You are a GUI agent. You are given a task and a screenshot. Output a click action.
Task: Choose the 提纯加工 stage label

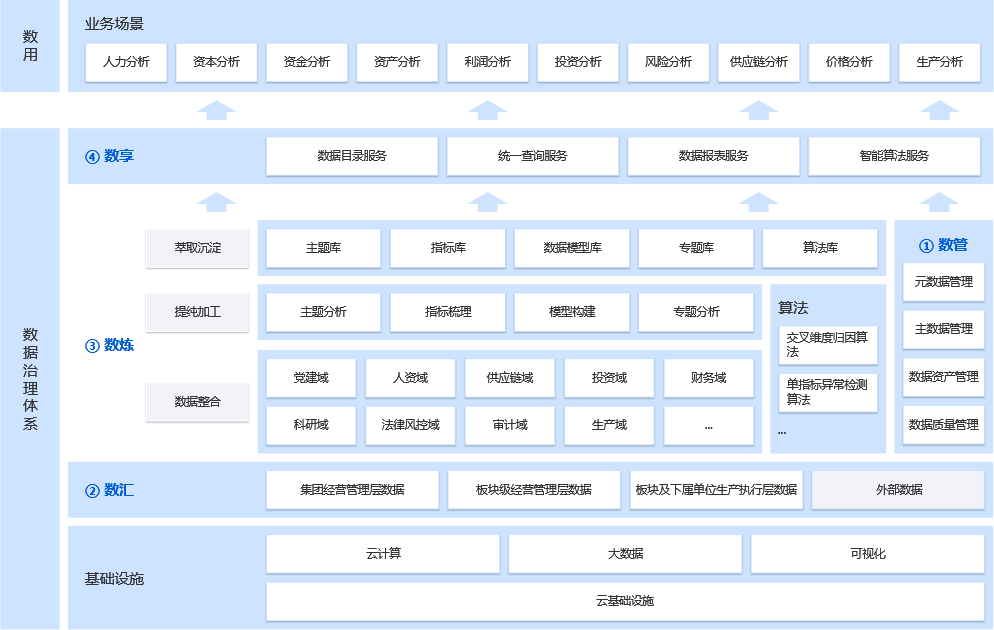point(197,312)
